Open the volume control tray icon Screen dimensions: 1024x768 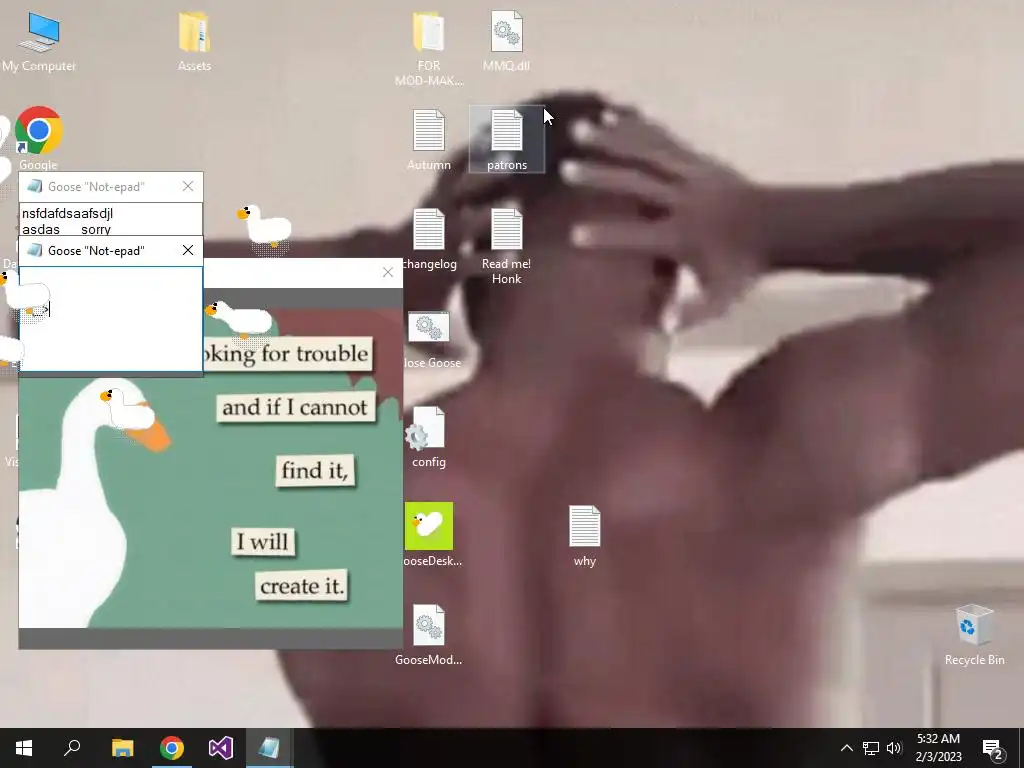894,748
